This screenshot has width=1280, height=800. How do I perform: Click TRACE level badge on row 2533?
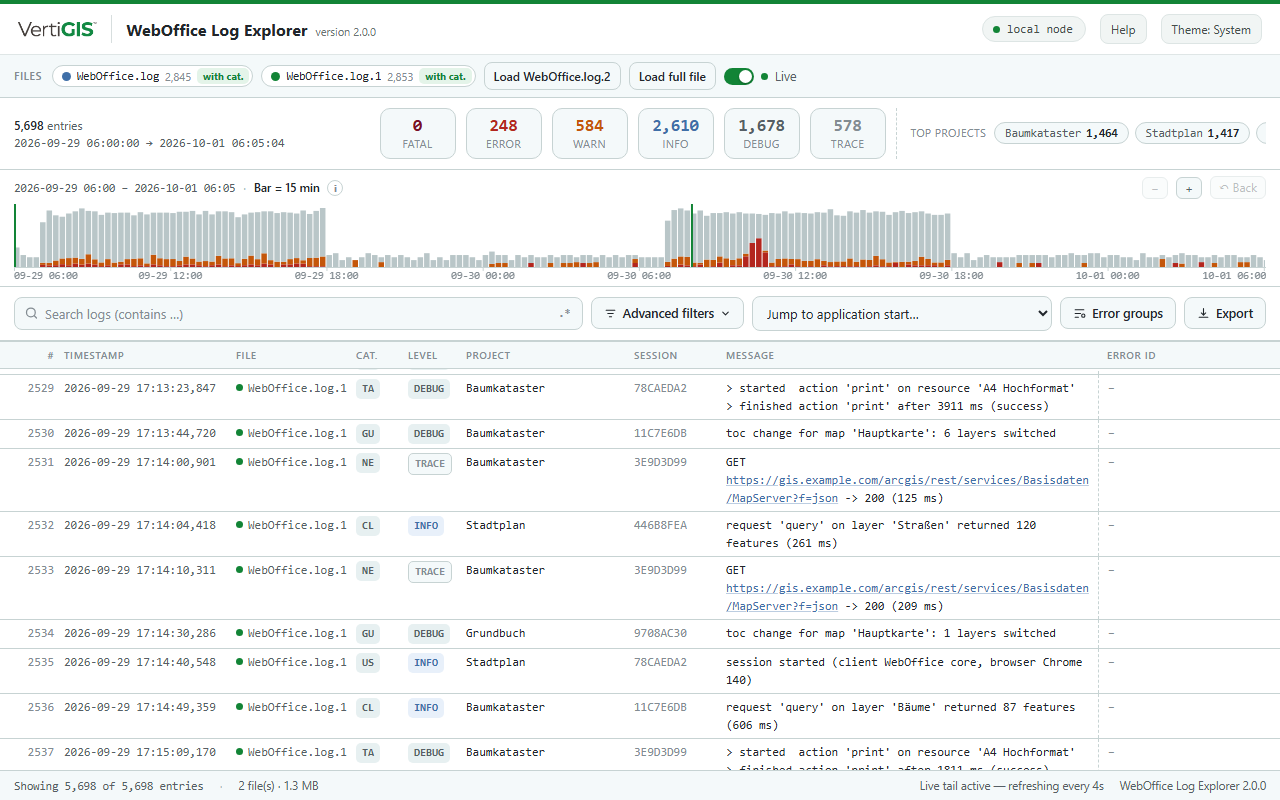[x=430, y=572]
